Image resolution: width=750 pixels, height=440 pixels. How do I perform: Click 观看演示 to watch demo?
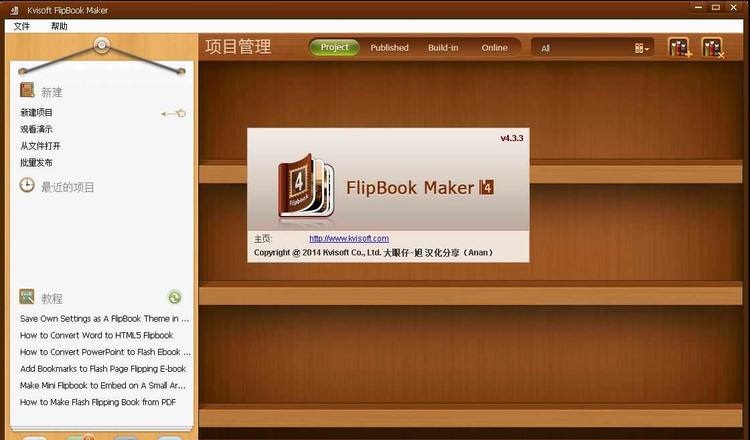click(36, 129)
